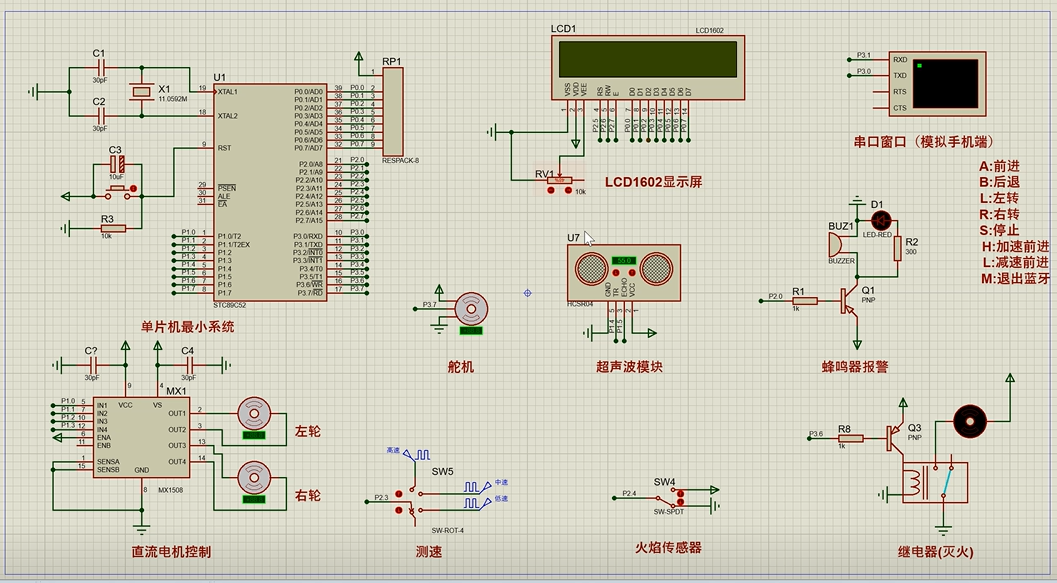Image resolution: width=1057 pixels, height=583 pixels.
Task: Click the C3 10uF capacitor
Action: tap(117, 163)
